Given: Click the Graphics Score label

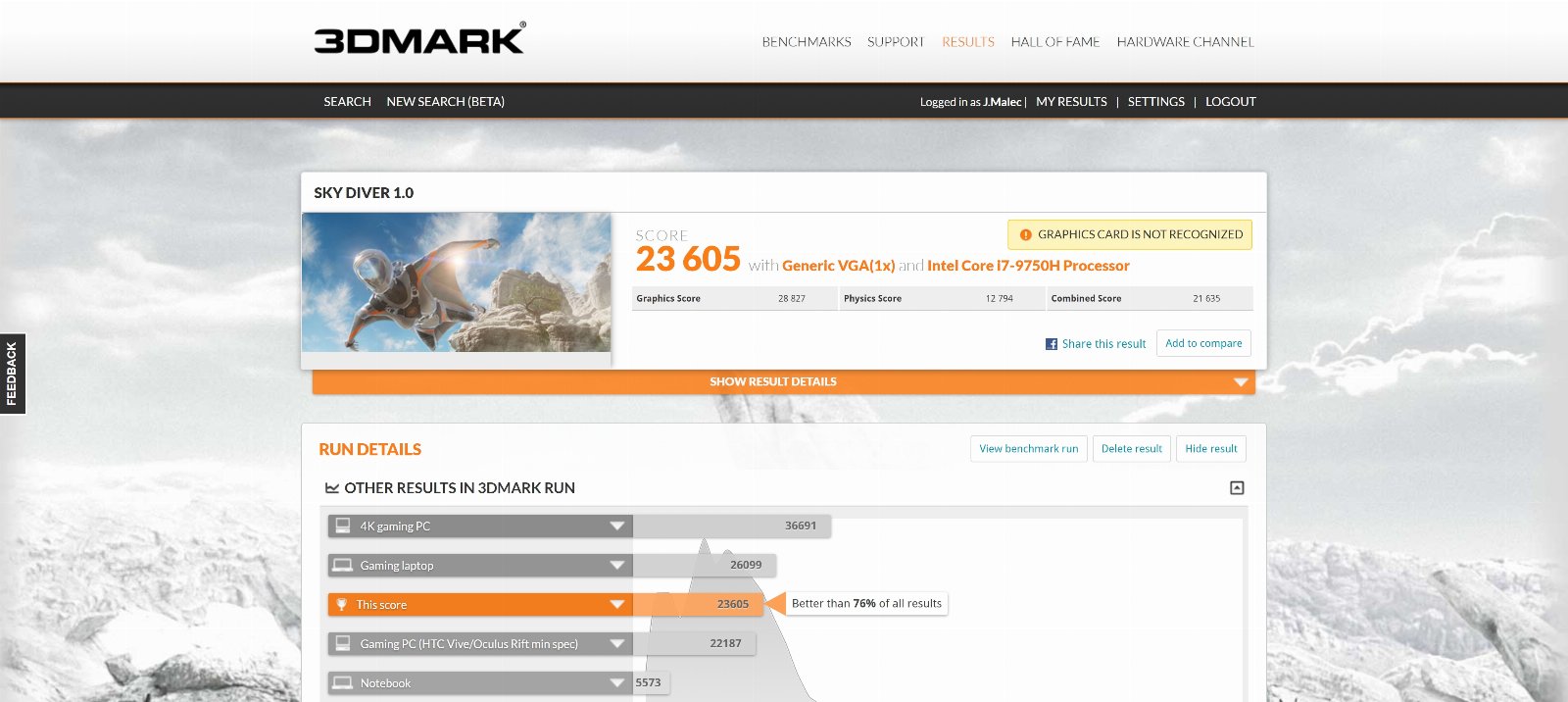Looking at the screenshot, I should click(668, 298).
